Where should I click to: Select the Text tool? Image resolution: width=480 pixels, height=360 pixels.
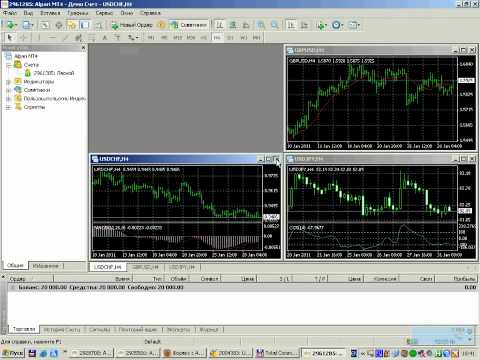coord(105,37)
